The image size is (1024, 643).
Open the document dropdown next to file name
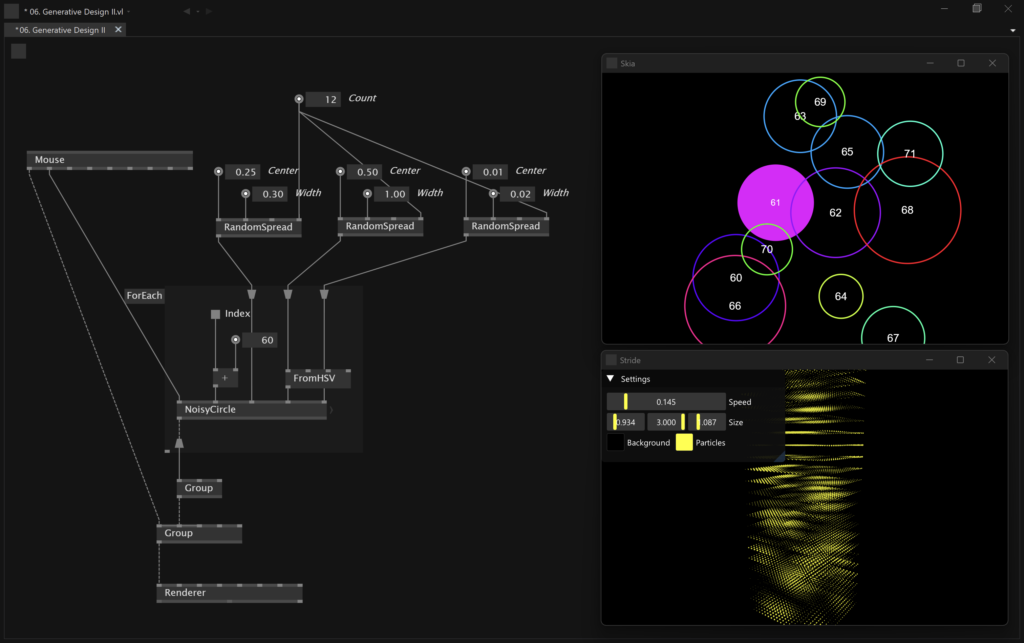tap(129, 11)
